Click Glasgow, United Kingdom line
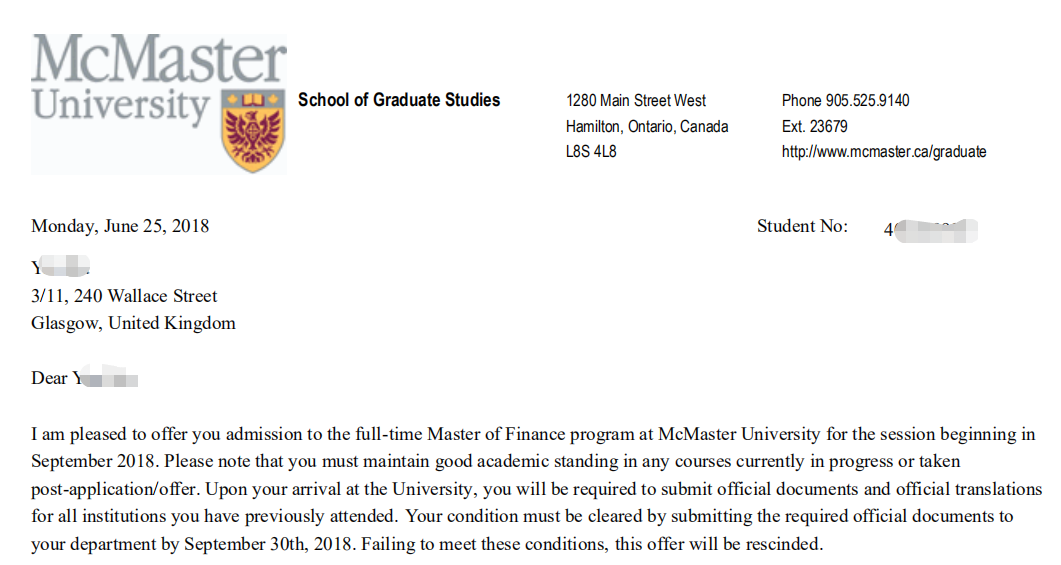The height and width of the screenshot is (565, 1061). [133, 323]
